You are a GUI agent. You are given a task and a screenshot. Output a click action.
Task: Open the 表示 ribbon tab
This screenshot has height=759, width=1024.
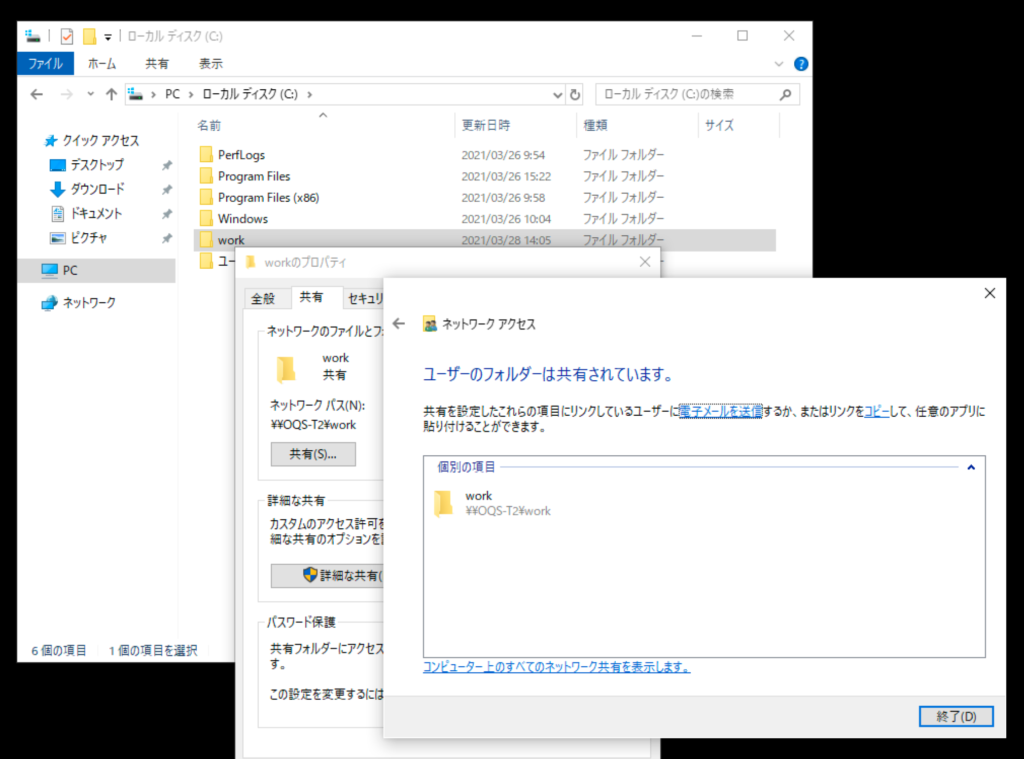210,63
